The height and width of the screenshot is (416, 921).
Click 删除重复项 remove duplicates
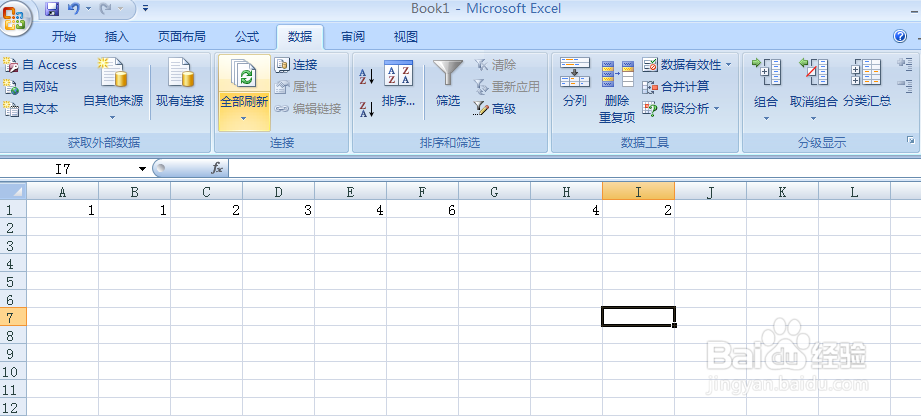tap(617, 91)
